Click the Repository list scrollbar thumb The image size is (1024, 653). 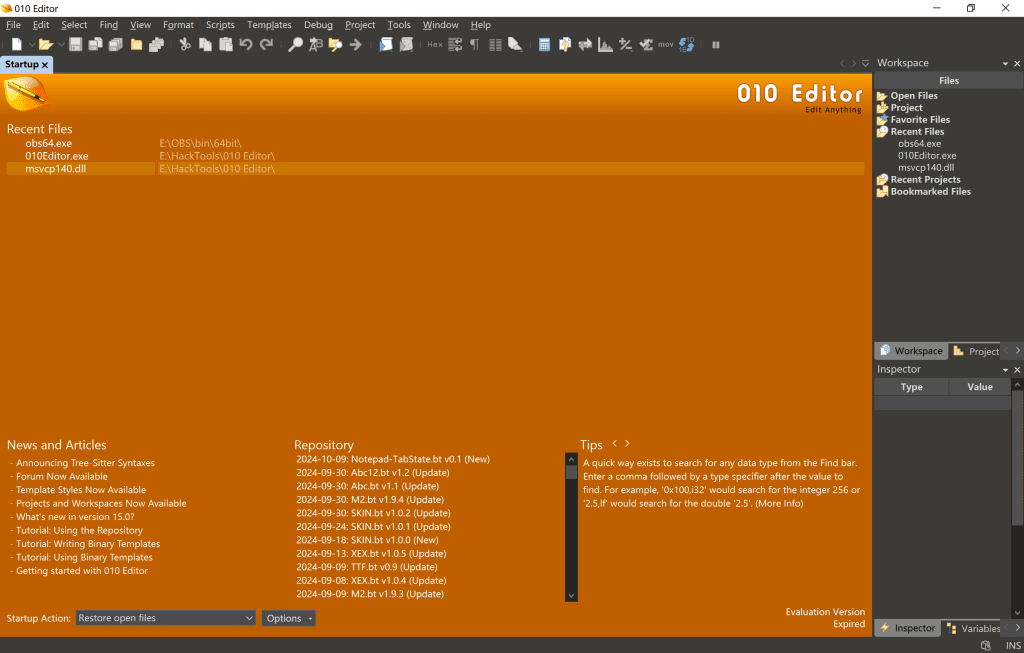[x=571, y=472]
